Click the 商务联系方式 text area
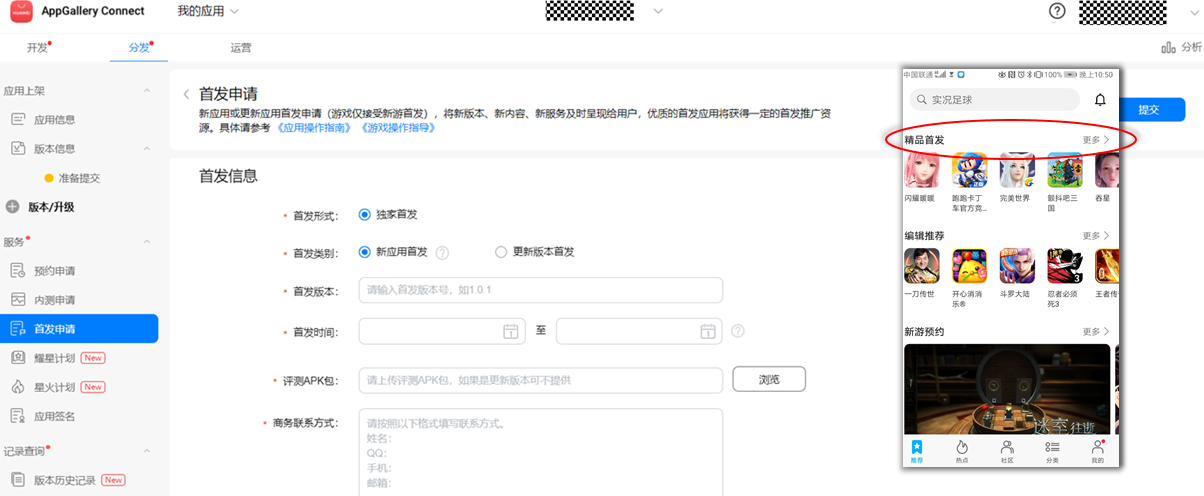This screenshot has width=1204, height=496. (x=540, y=452)
